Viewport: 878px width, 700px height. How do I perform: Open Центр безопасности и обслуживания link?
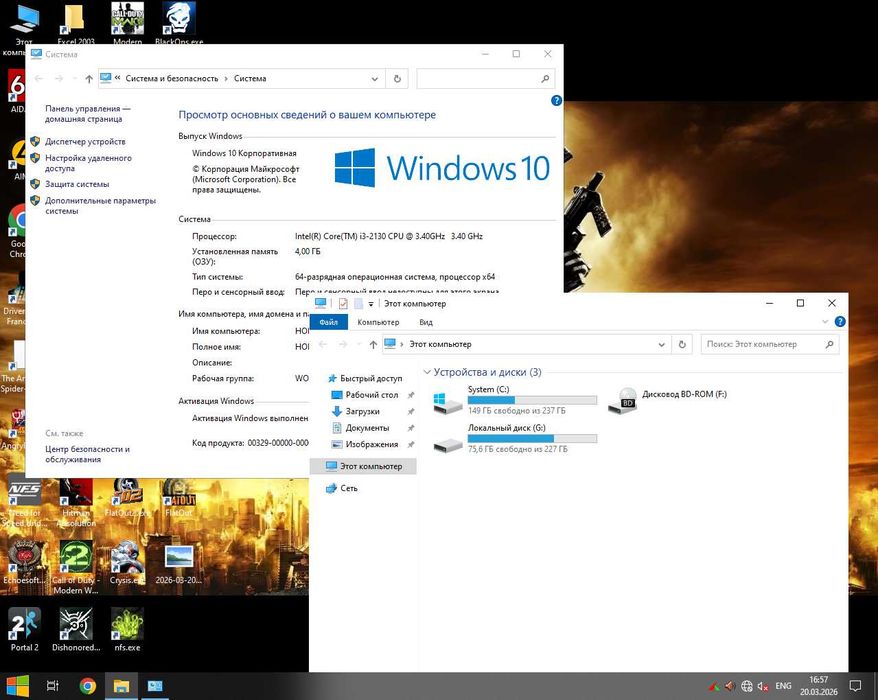(87, 454)
